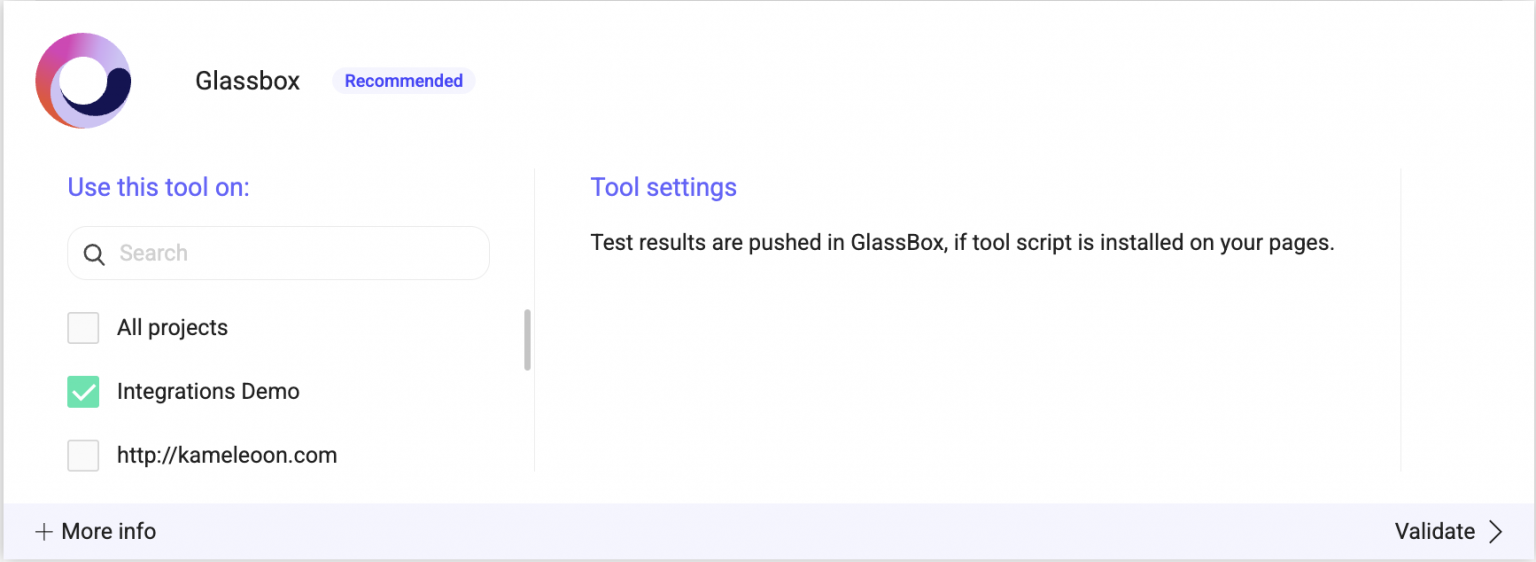Click the http://kameleoon.com project label
This screenshot has height=562, width=1536.
click(x=227, y=456)
